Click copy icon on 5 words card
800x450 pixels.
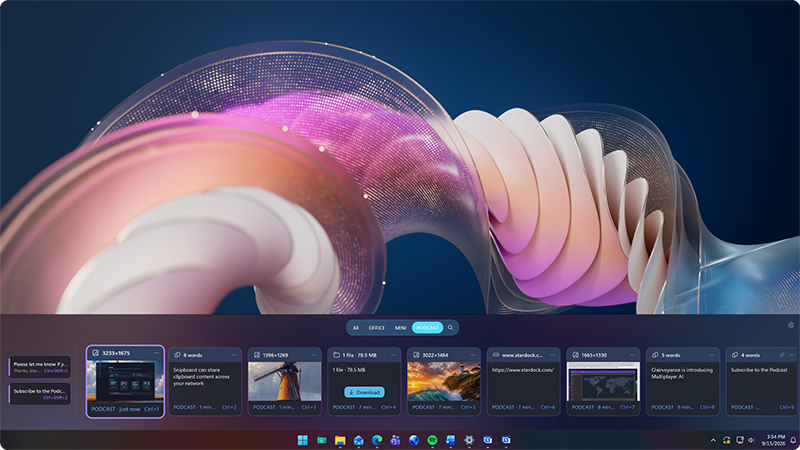[655, 355]
